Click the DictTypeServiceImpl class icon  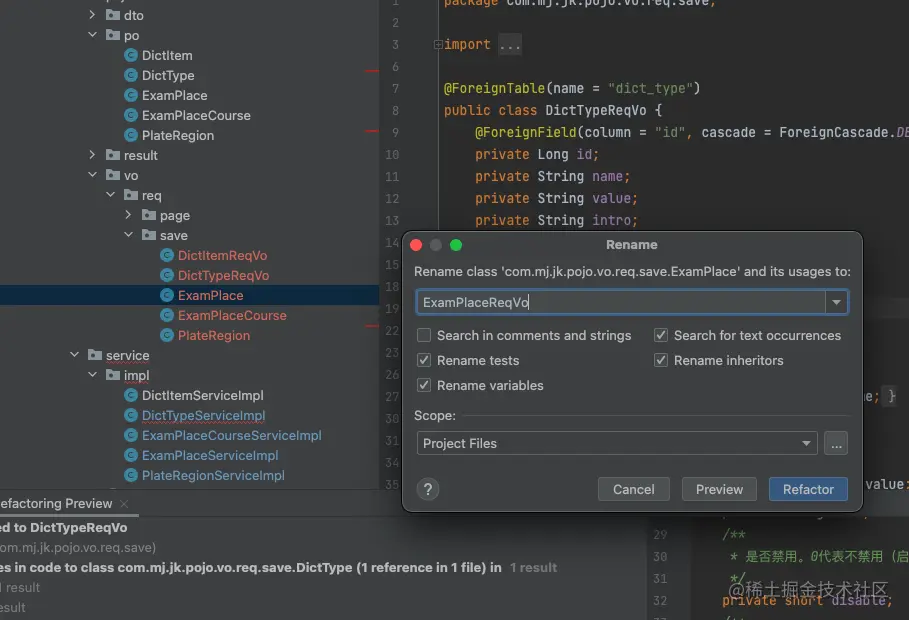[131, 415]
